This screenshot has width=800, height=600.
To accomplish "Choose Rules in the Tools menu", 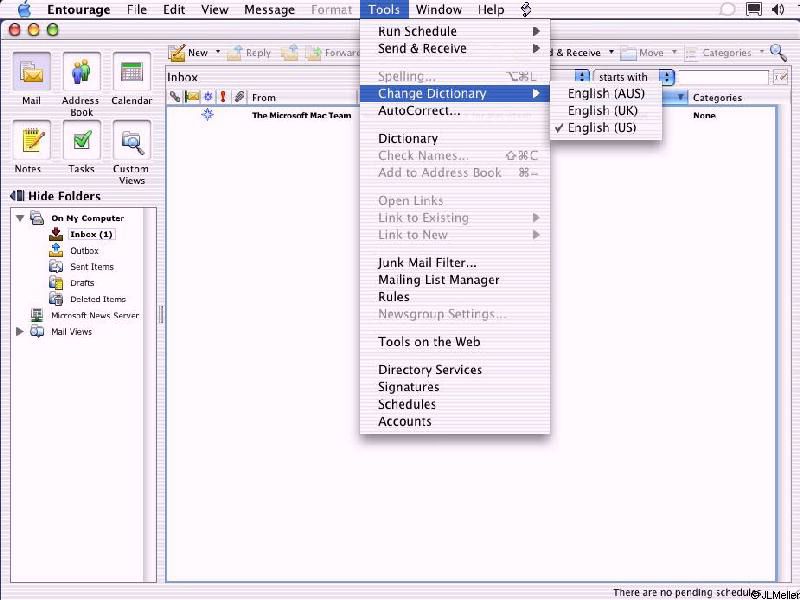I will (455, 297).
